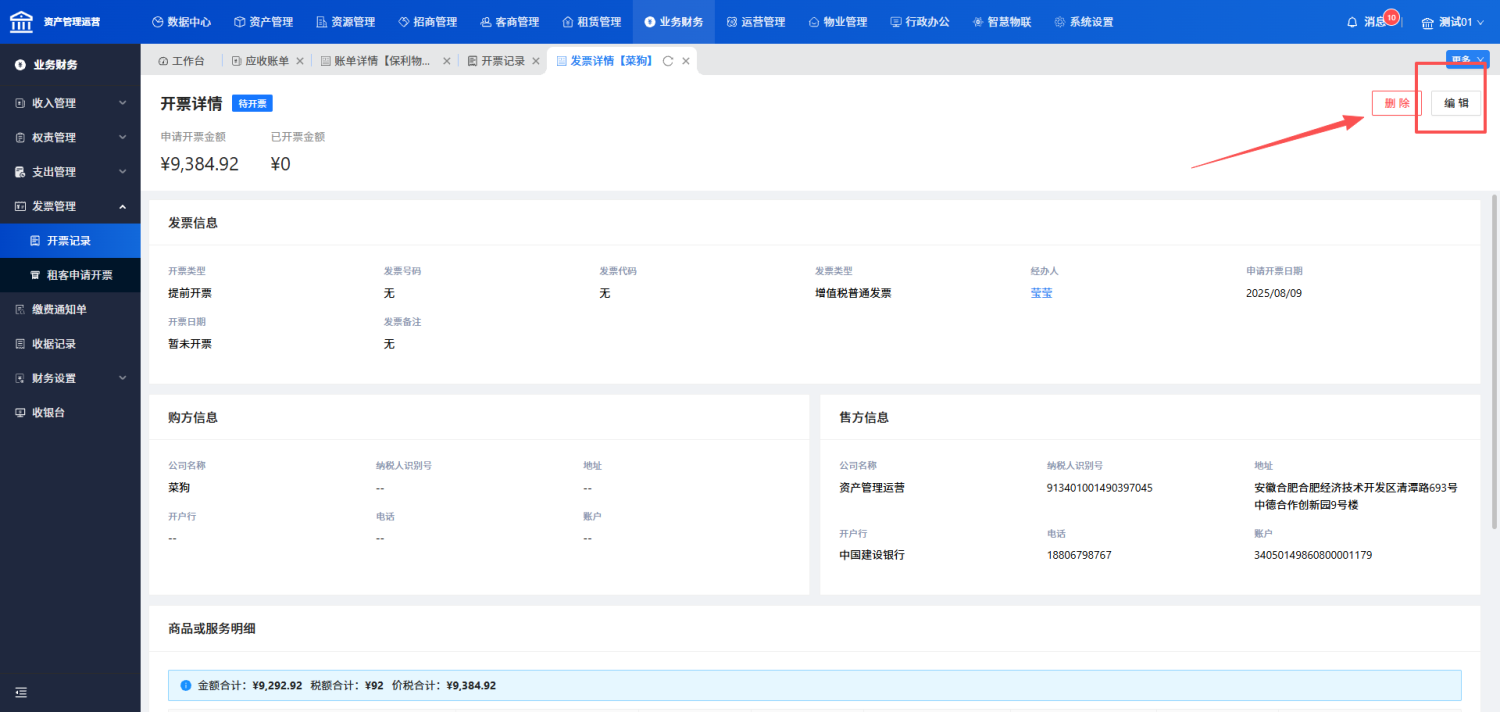Click the 开票日期 value 暂未开票

pos(190,344)
